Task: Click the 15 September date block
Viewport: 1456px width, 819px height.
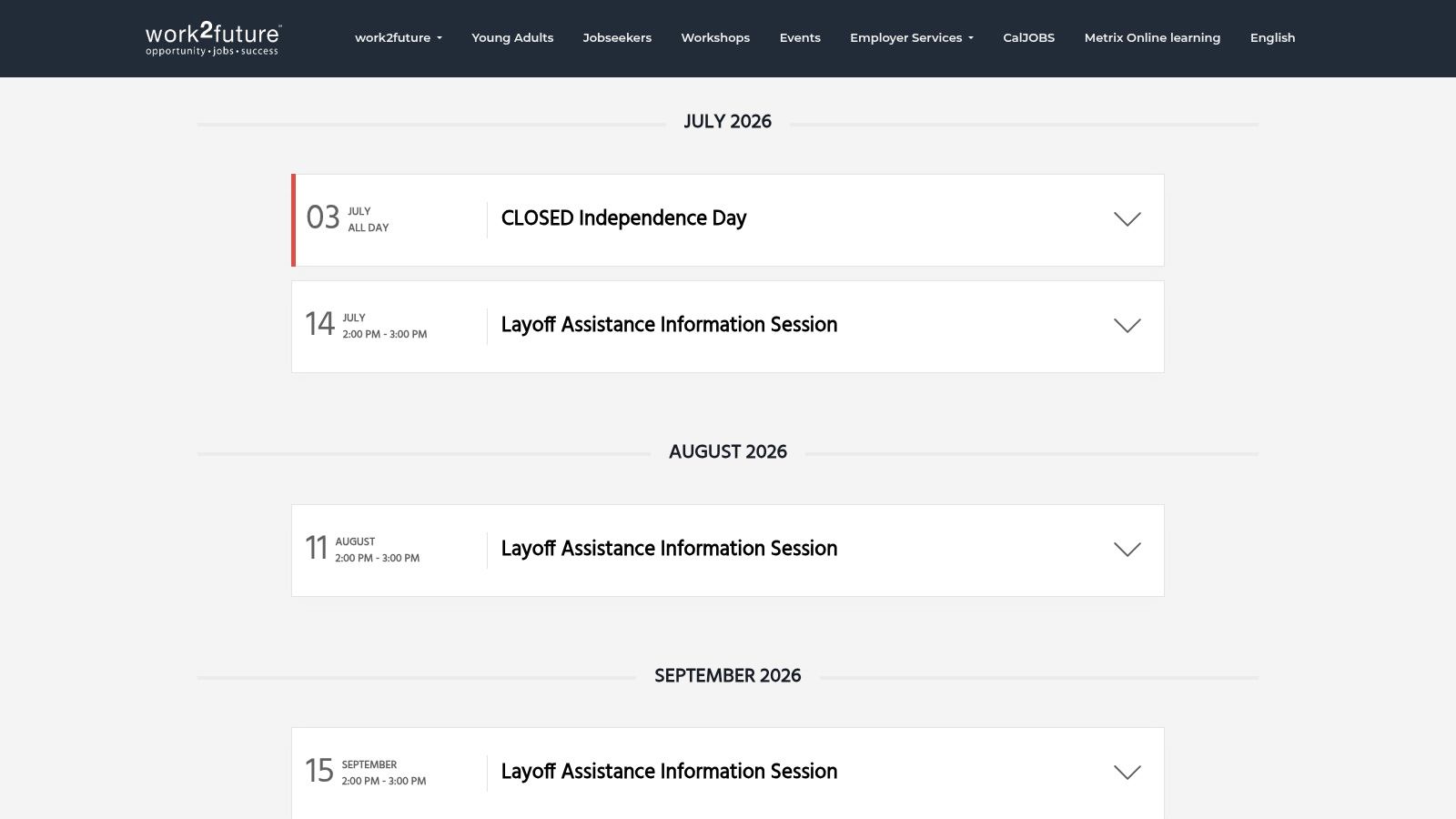Action: 366,772
